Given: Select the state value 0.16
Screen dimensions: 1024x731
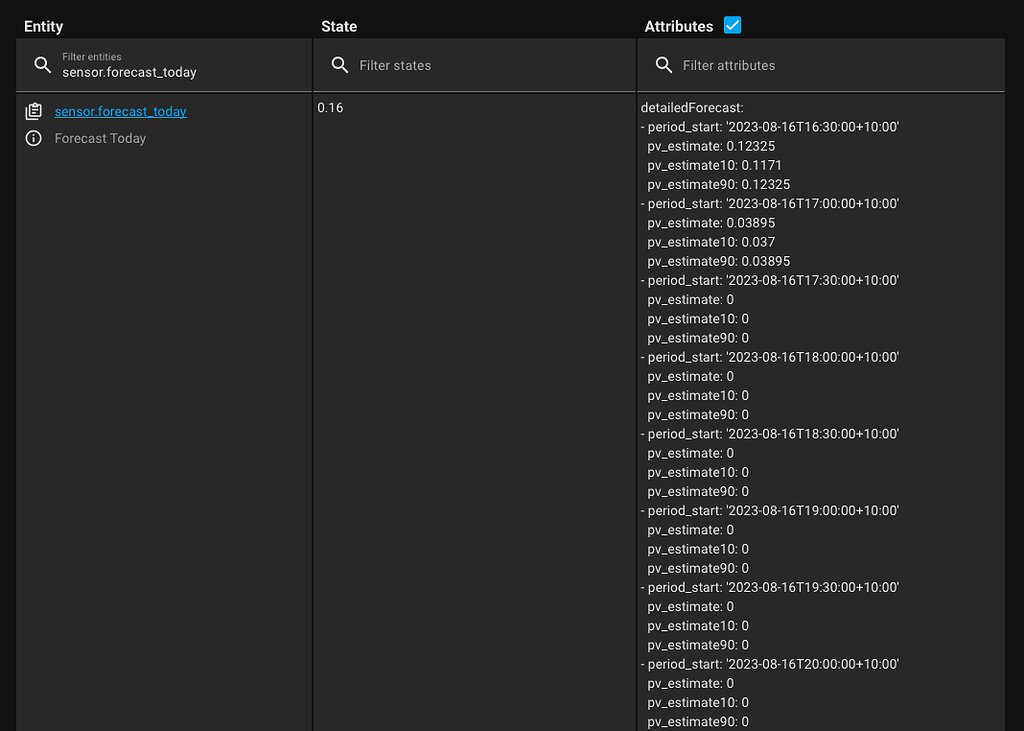Looking at the screenshot, I should click(330, 107).
